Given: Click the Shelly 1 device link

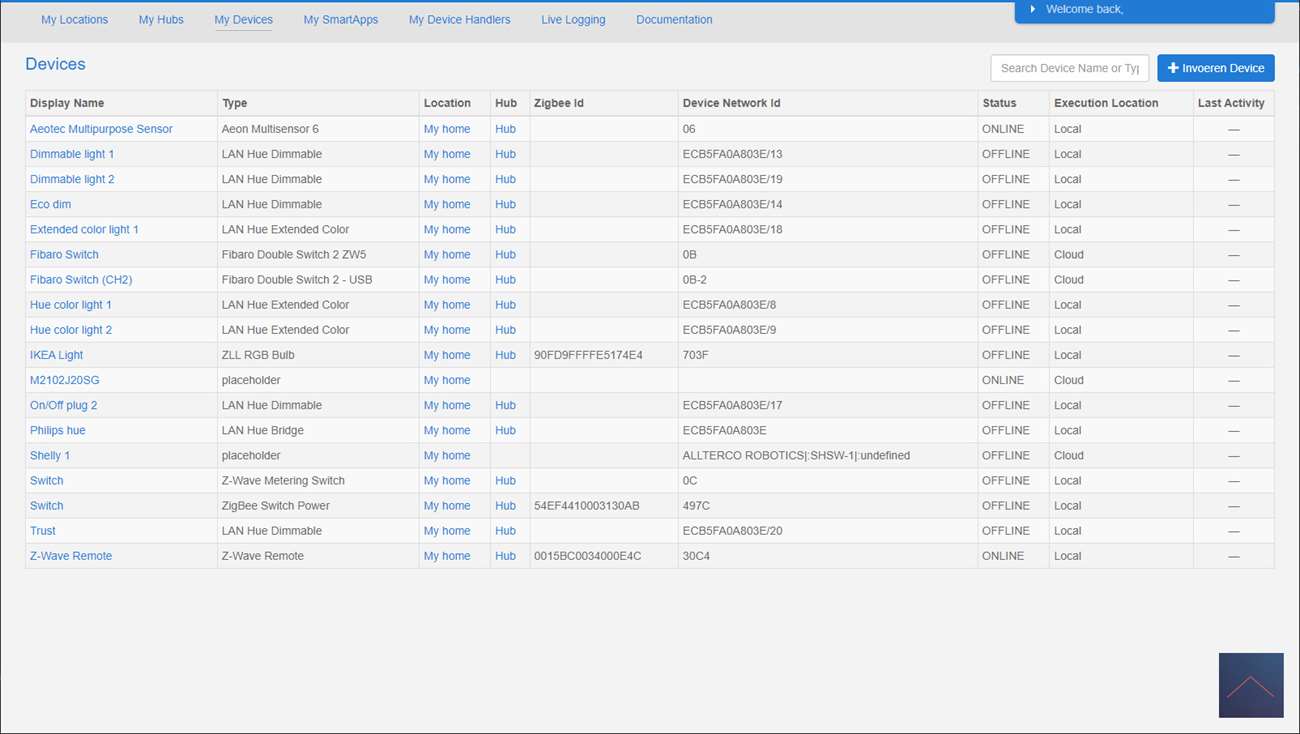Looking at the screenshot, I should tap(50, 455).
